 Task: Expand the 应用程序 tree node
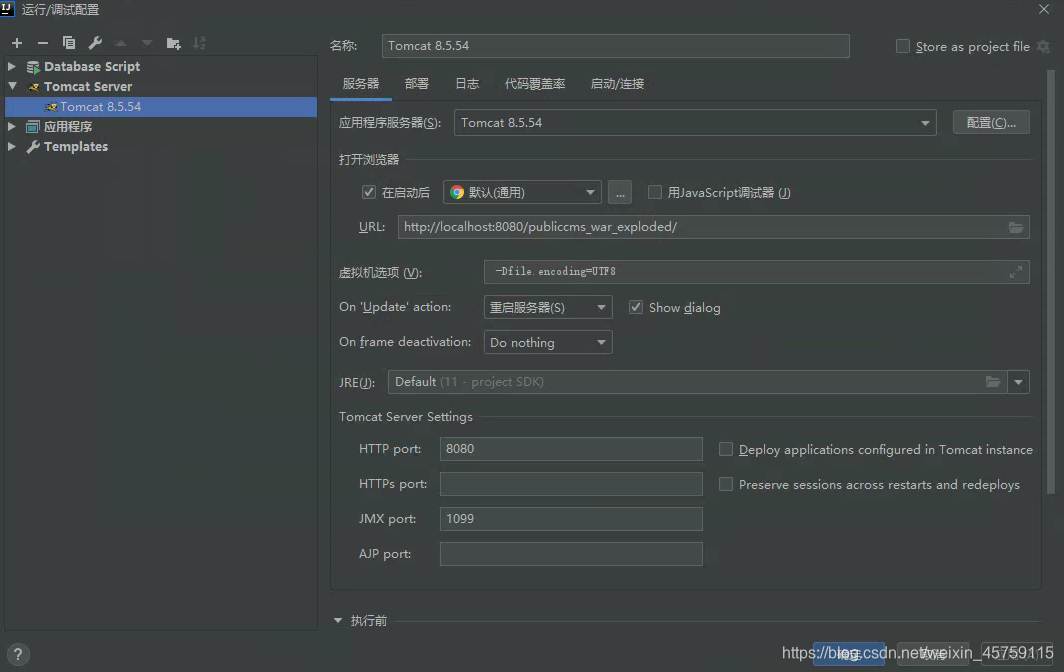coord(12,126)
